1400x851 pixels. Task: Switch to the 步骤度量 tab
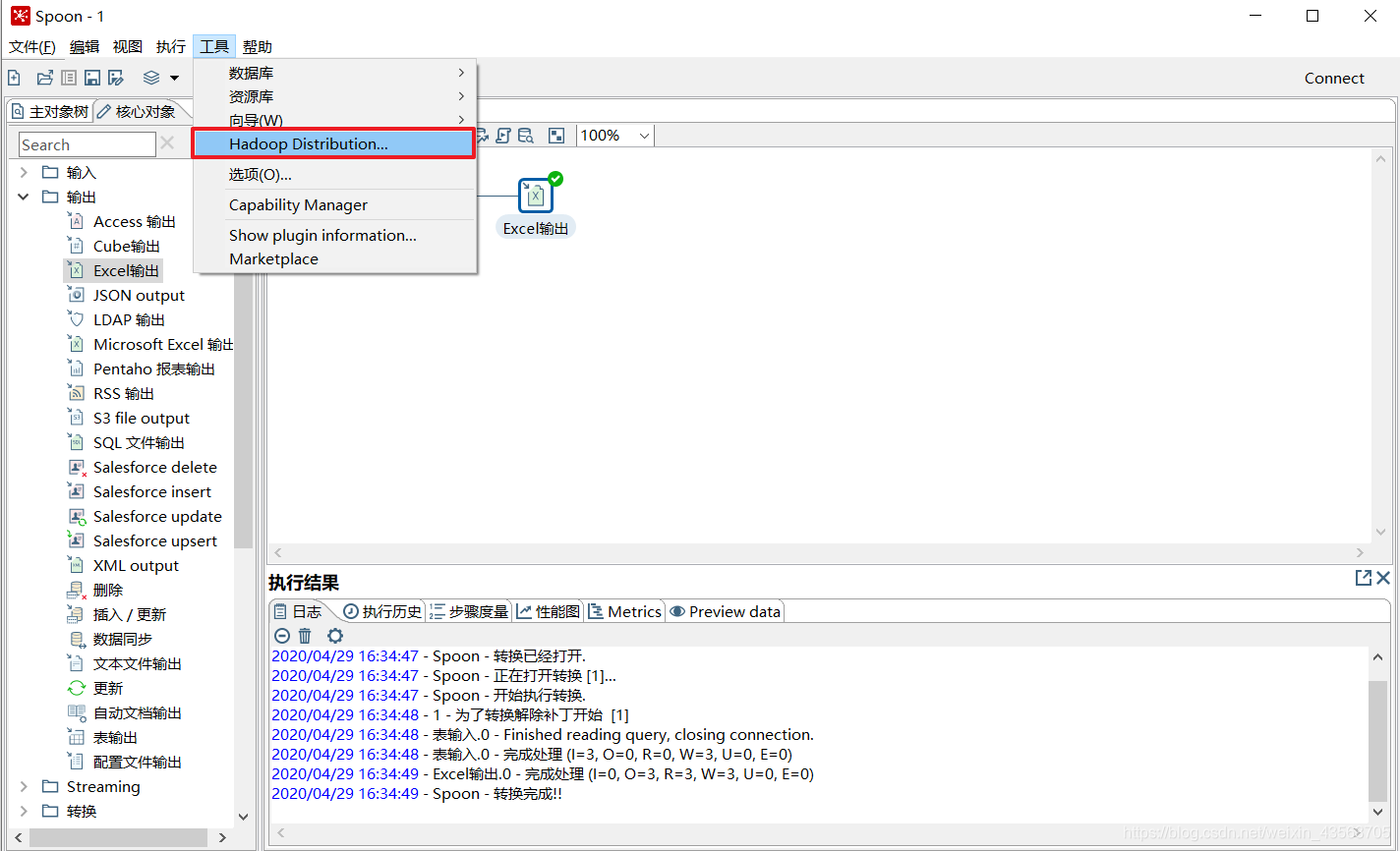[469, 611]
